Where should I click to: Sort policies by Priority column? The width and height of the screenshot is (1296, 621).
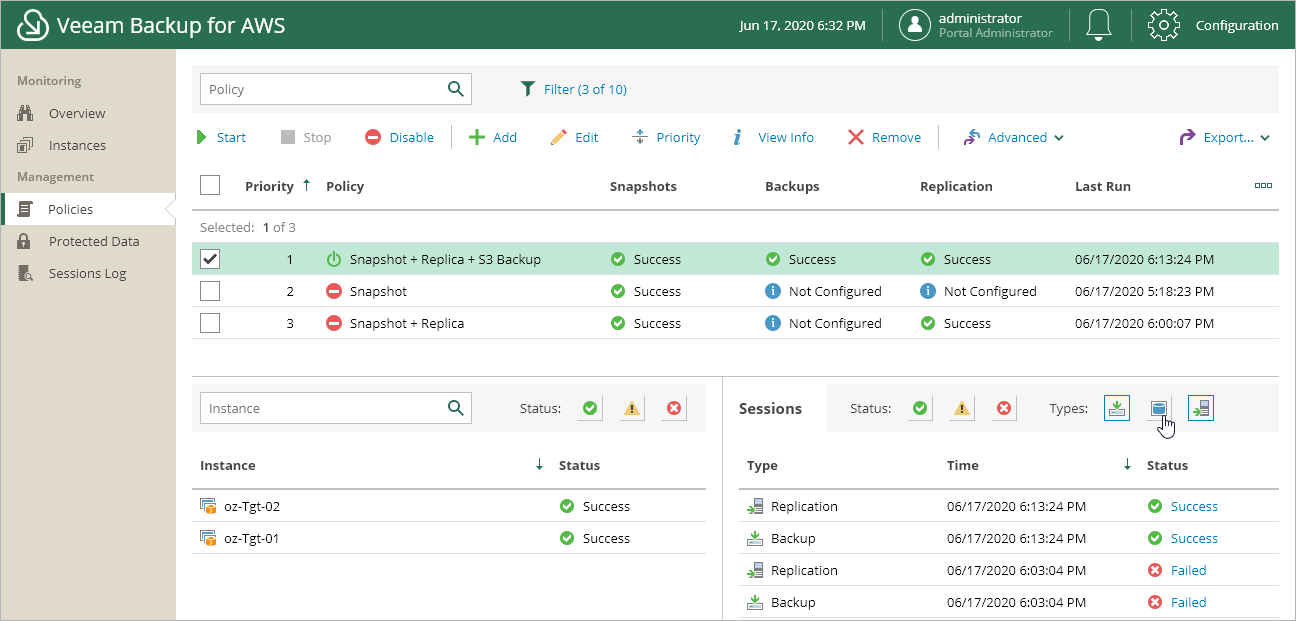click(278, 186)
